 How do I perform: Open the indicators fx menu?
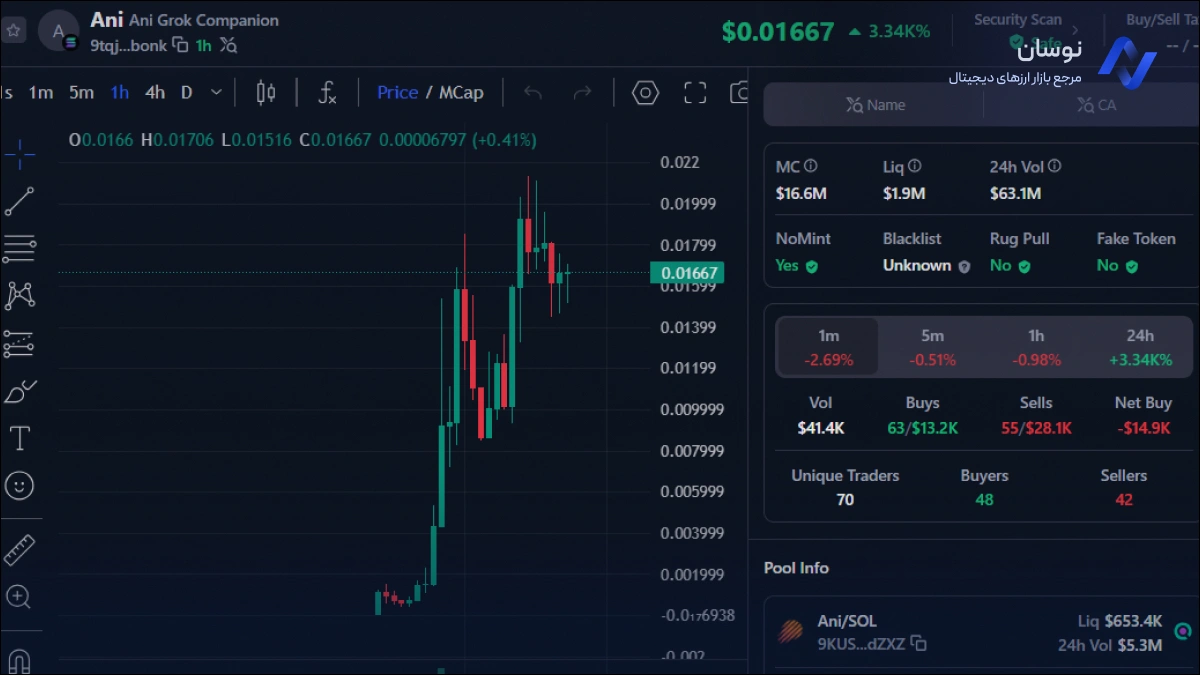click(x=327, y=93)
